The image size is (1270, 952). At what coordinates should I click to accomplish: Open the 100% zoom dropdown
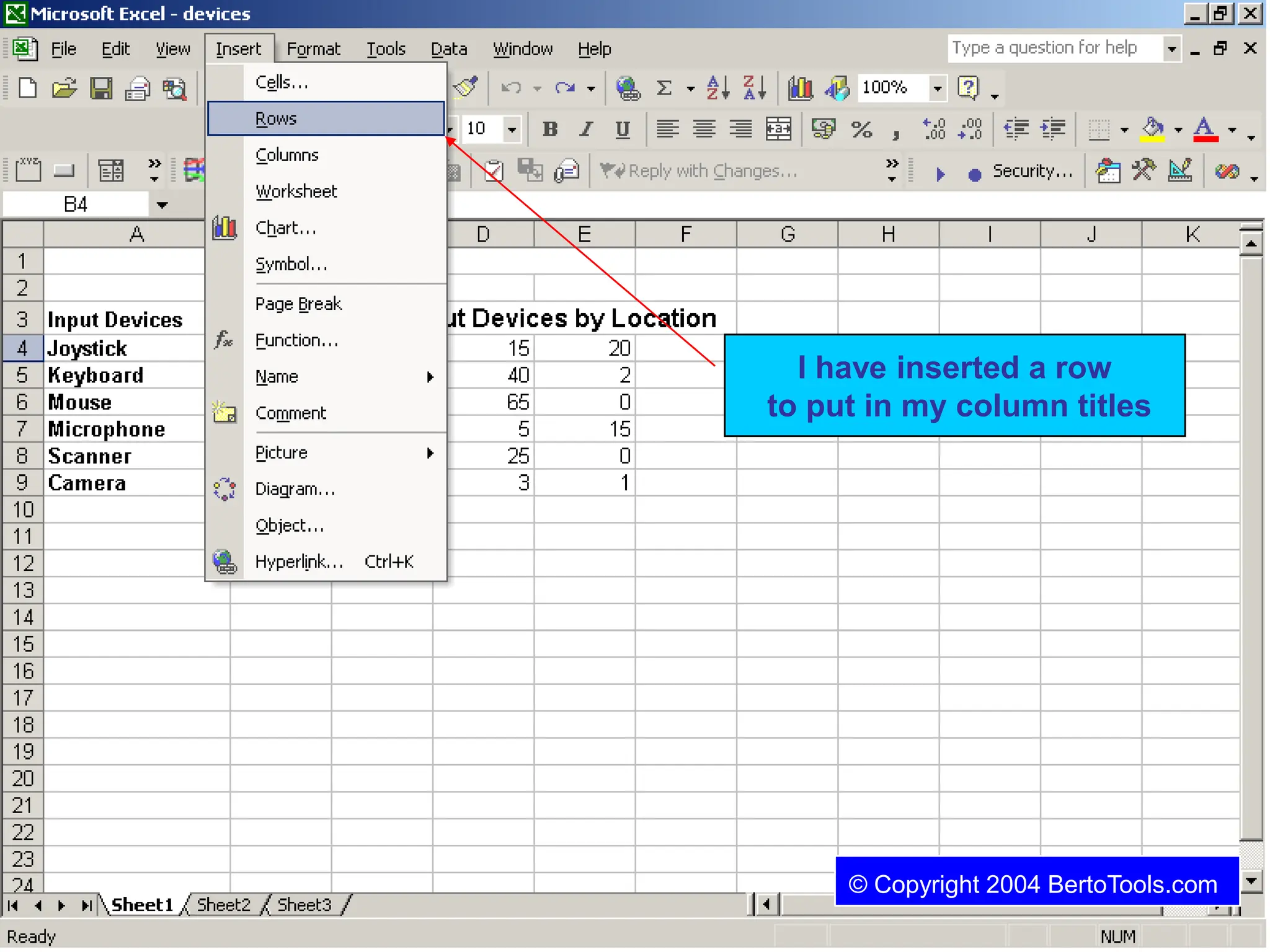coord(938,89)
